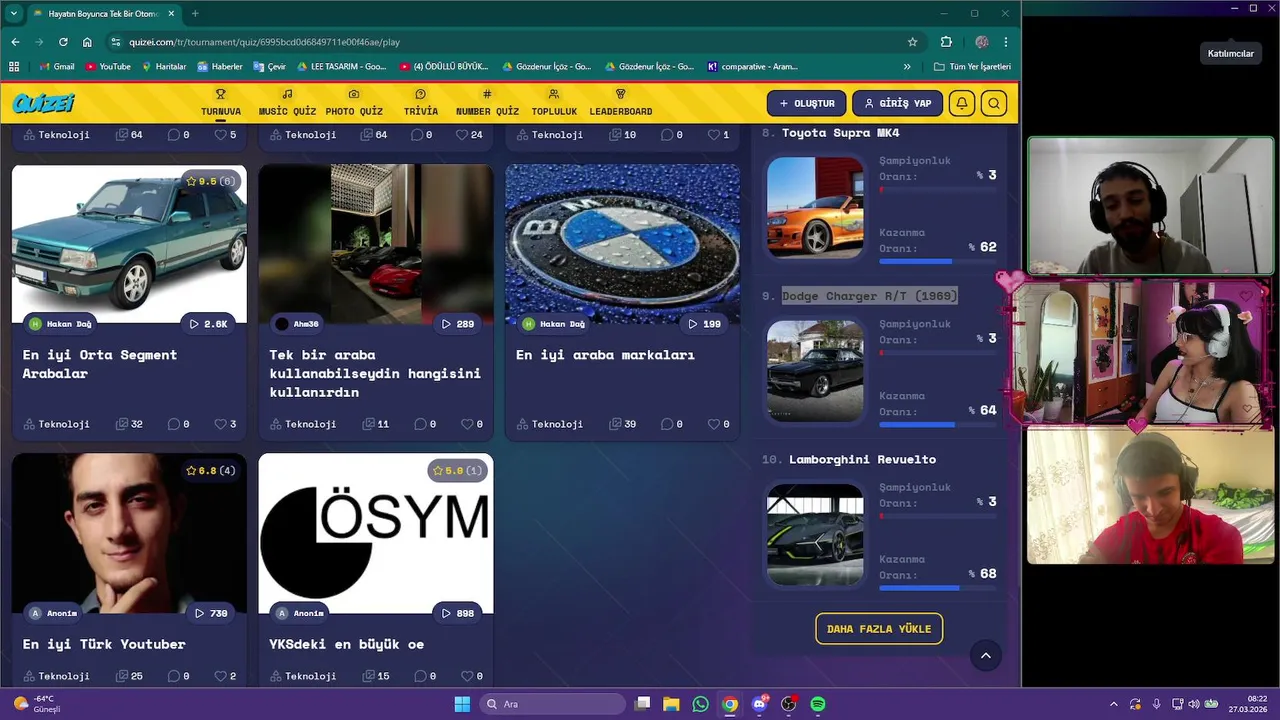
Task: Open the Chrome three-dot menu
Action: point(1005,42)
